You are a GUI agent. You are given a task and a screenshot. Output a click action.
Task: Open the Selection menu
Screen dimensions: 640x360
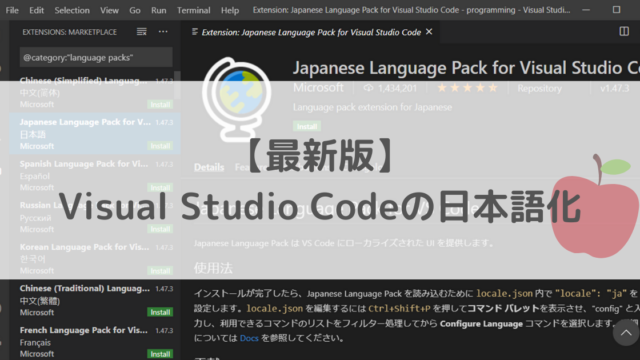tap(72, 10)
